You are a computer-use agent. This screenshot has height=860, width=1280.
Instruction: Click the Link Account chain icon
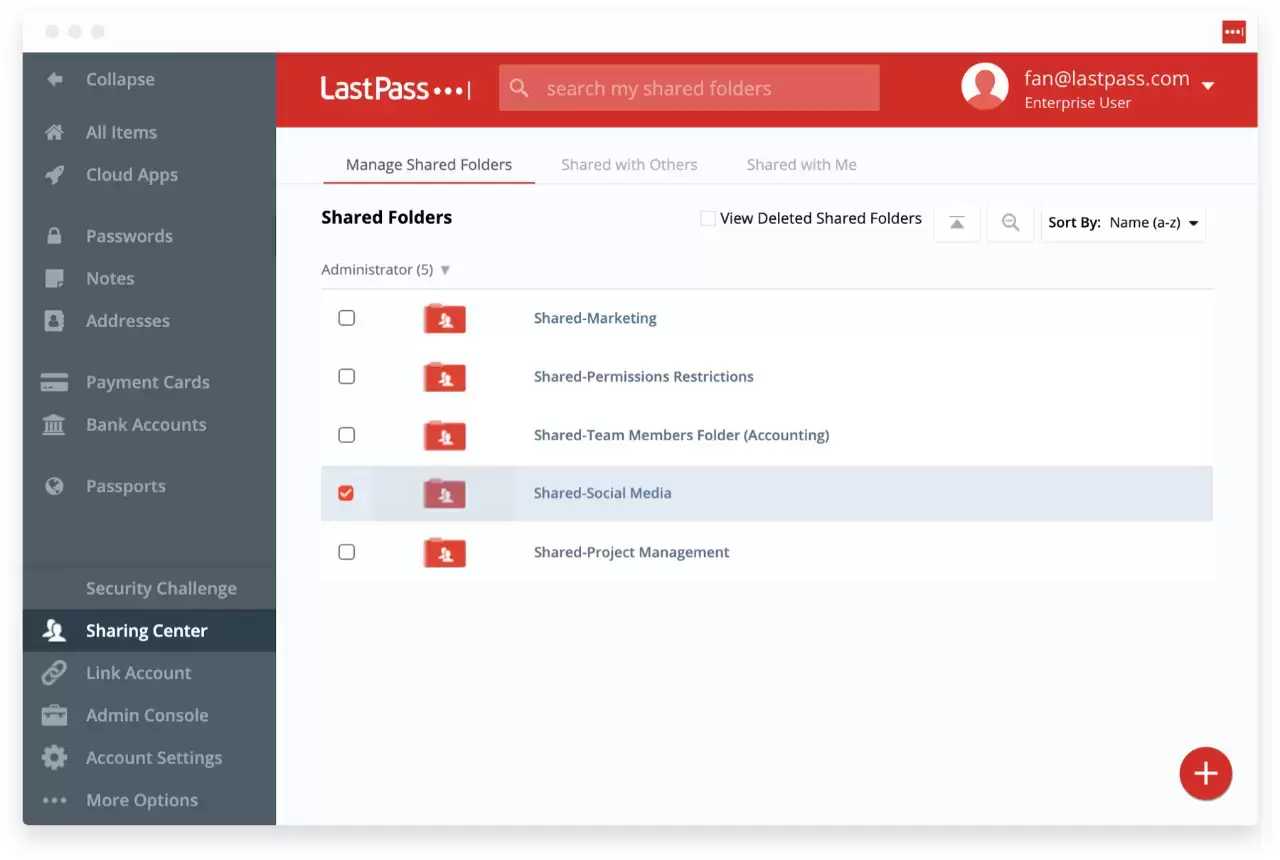(55, 673)
